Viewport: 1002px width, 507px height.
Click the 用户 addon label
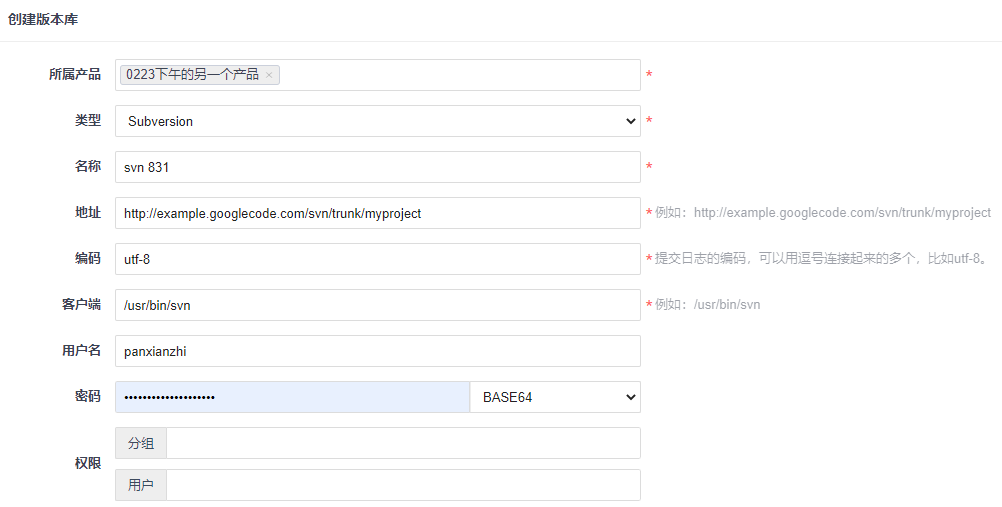click(x=141, y=485)
